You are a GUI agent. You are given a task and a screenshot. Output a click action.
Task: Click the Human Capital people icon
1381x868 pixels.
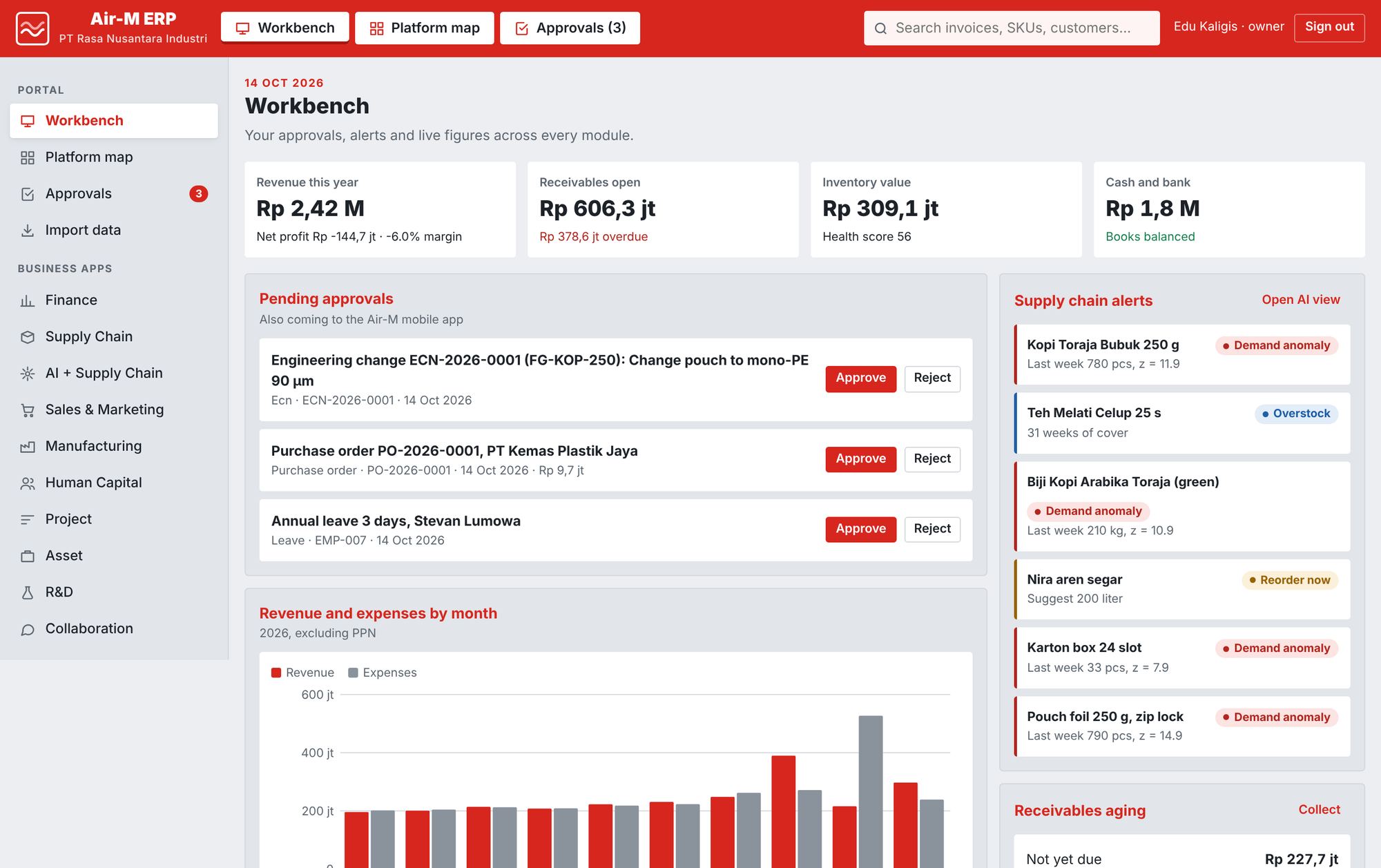(28, 483)
